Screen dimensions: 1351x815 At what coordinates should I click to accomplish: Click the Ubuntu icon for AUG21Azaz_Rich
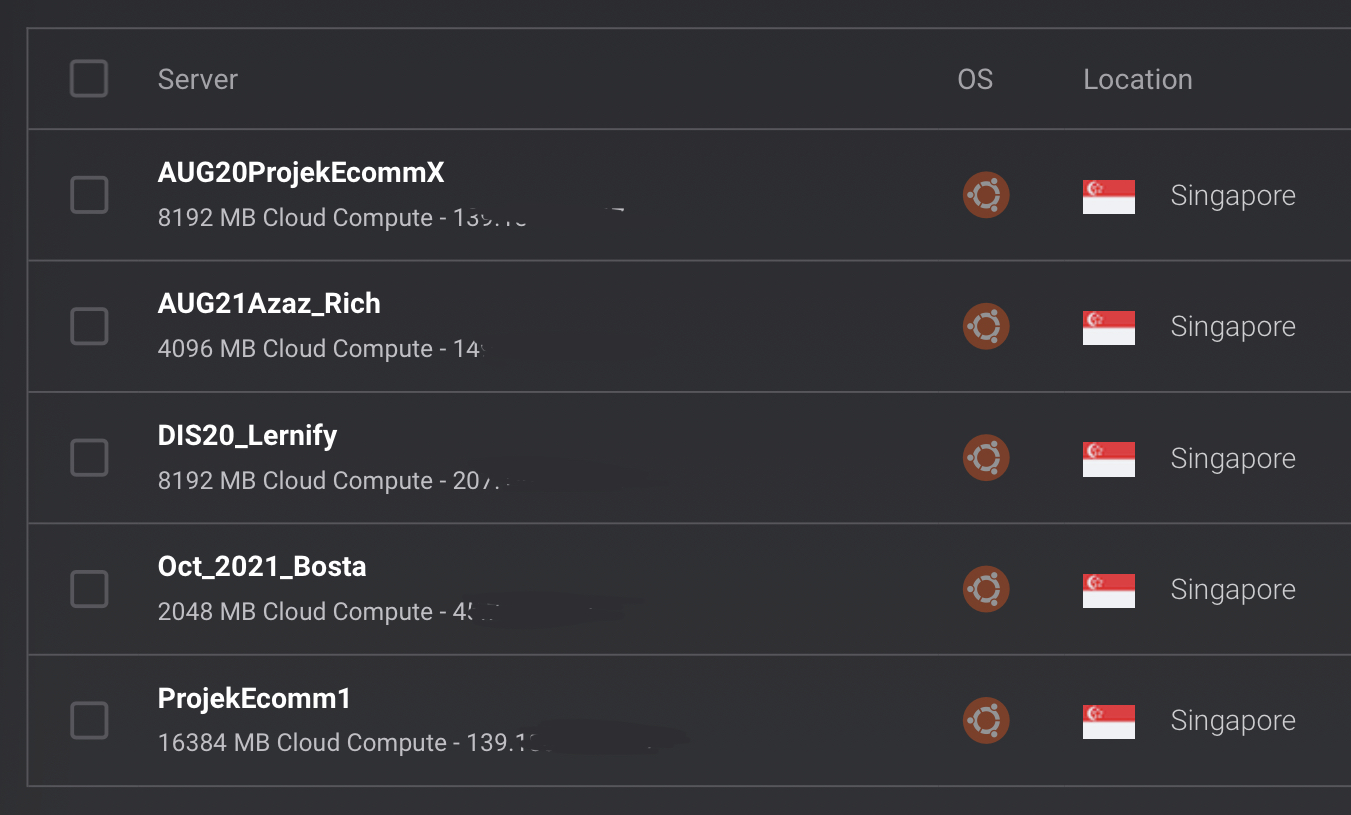tap(986, 326)
